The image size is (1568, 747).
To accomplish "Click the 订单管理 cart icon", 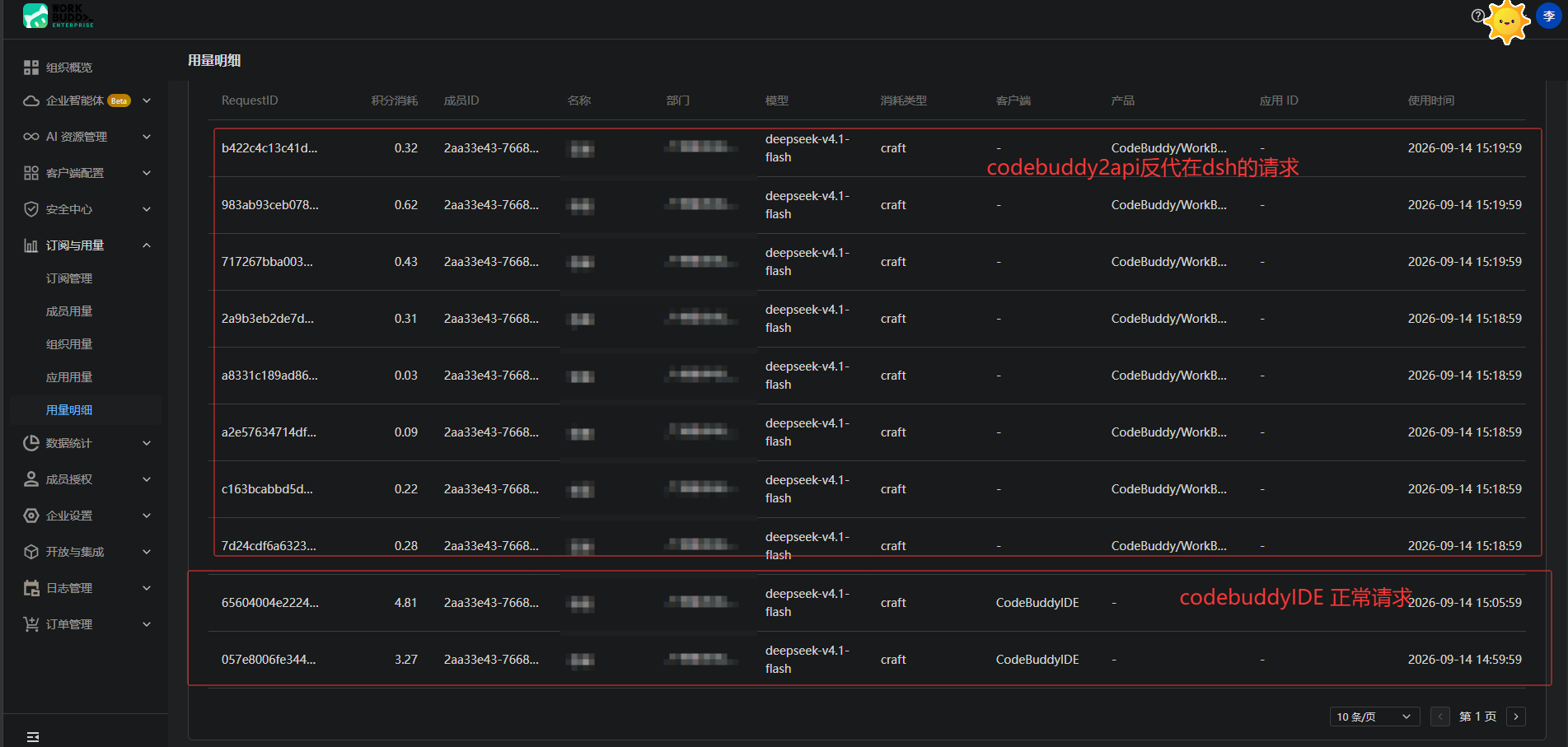I will (x=31, y=624).
